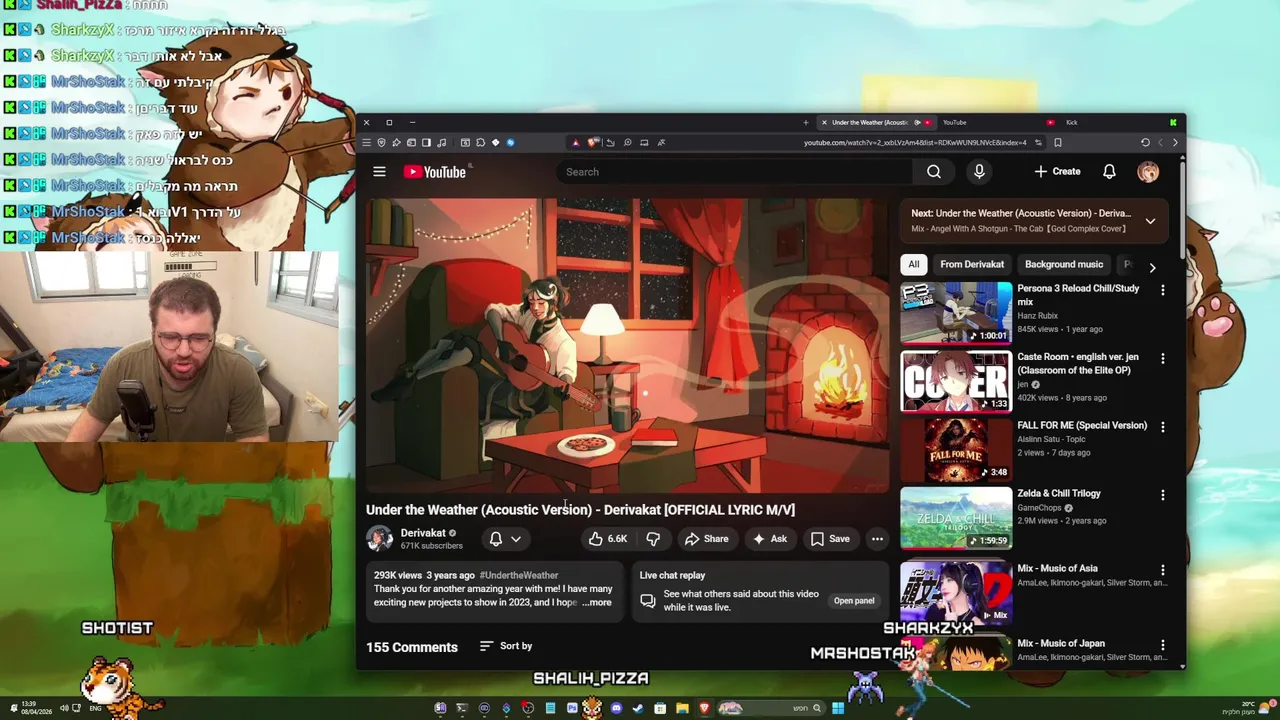Open Caste Room english ver. thumbnail

coord(956,381)
